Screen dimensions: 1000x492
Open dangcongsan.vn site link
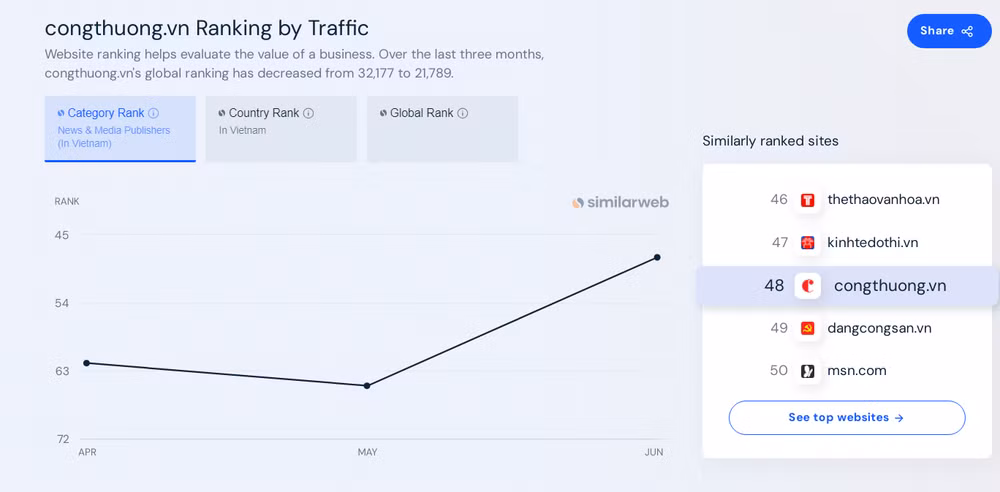[x=879, y=328]
